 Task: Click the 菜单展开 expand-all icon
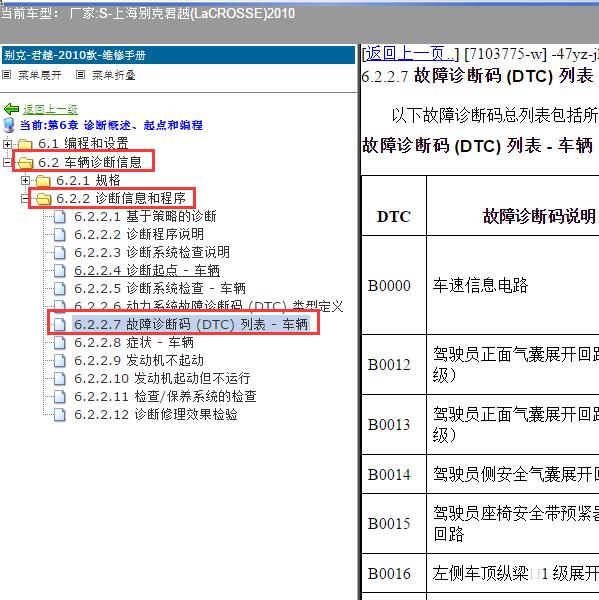[7, 75]
